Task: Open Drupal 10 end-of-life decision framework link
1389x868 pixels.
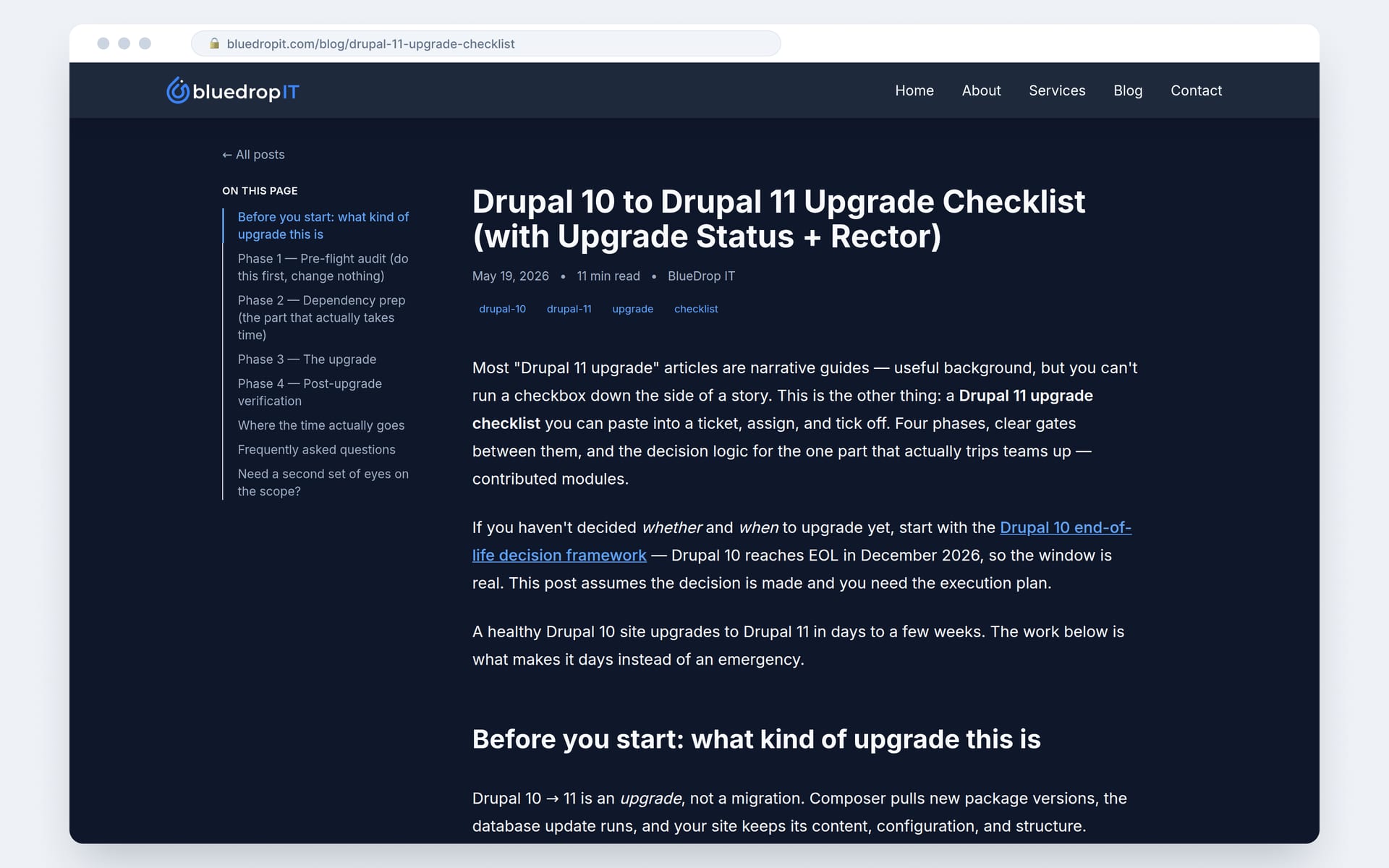Action: 802,541
